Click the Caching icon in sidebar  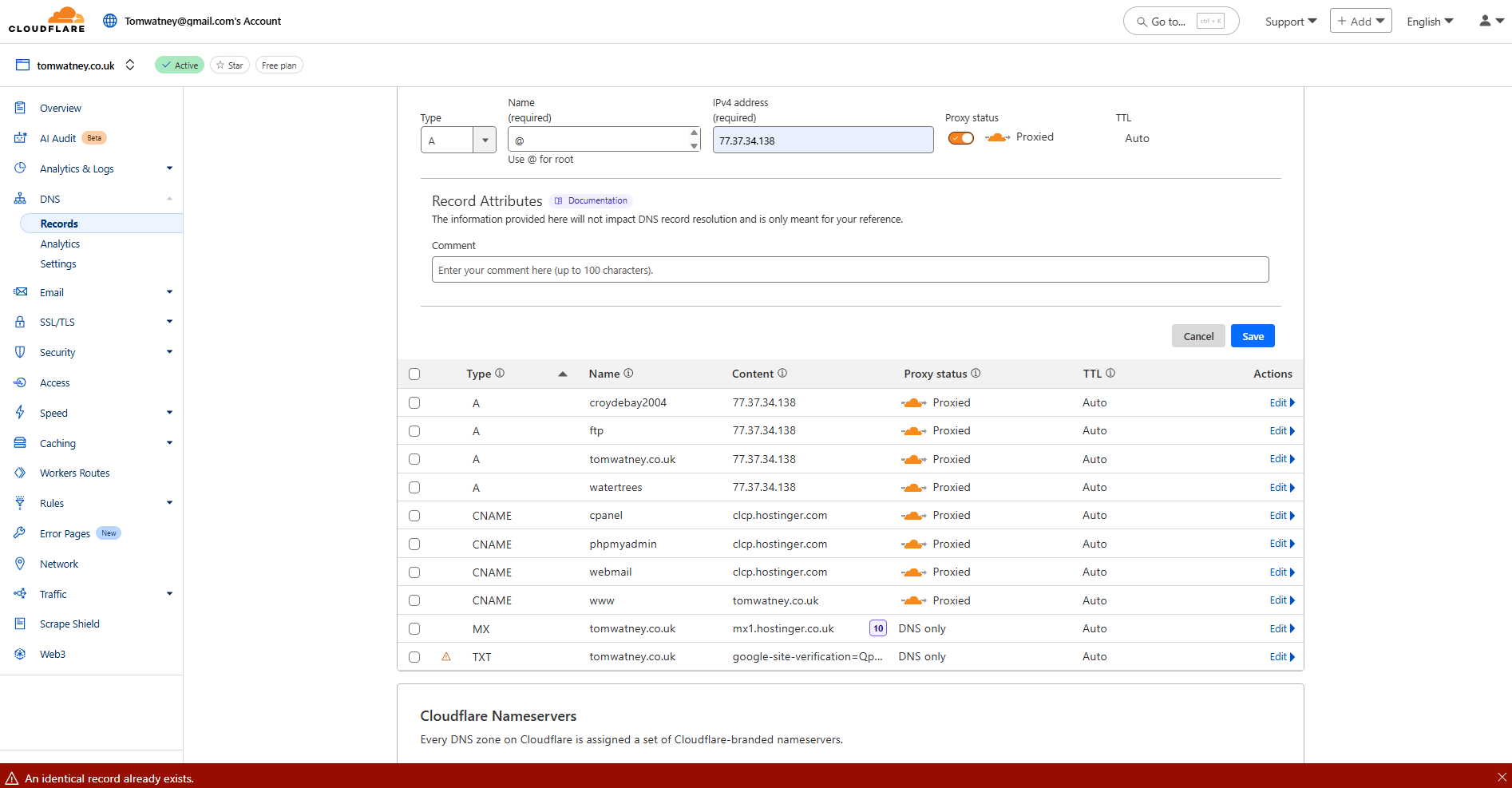pos(21,443)
